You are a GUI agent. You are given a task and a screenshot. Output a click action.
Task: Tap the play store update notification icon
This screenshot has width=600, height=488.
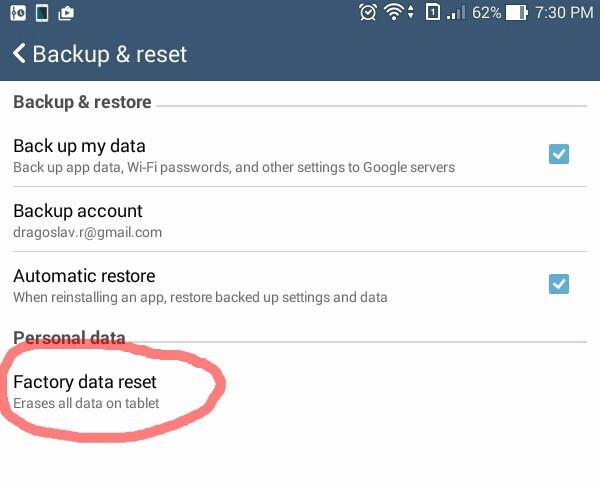[66, 13]
